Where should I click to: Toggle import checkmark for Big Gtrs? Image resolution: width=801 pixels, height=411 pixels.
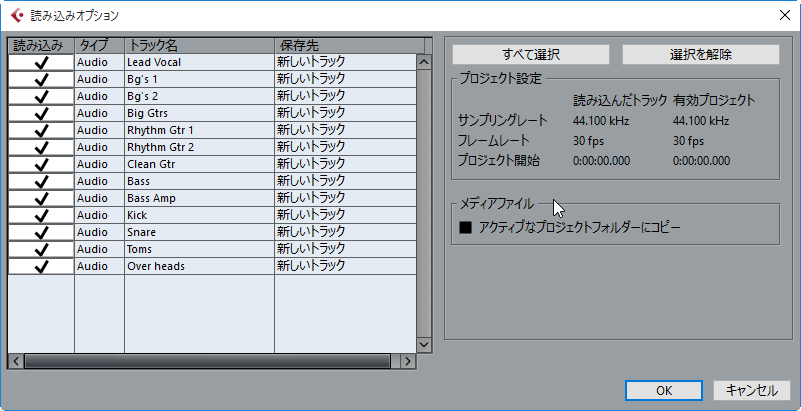point(41,113)
